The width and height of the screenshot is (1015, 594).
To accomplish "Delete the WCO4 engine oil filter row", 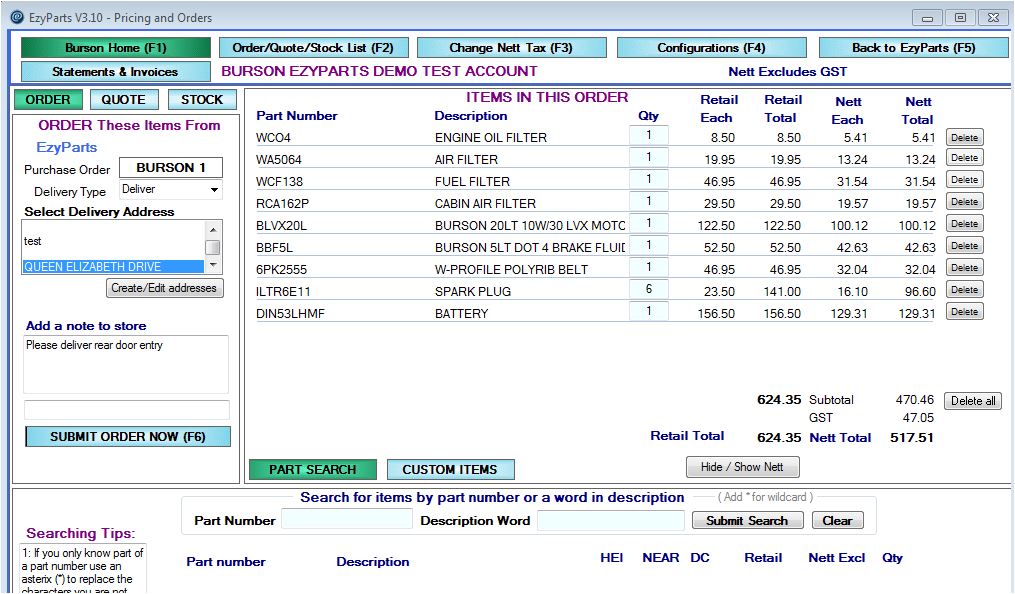I will [x=965, y=138].
